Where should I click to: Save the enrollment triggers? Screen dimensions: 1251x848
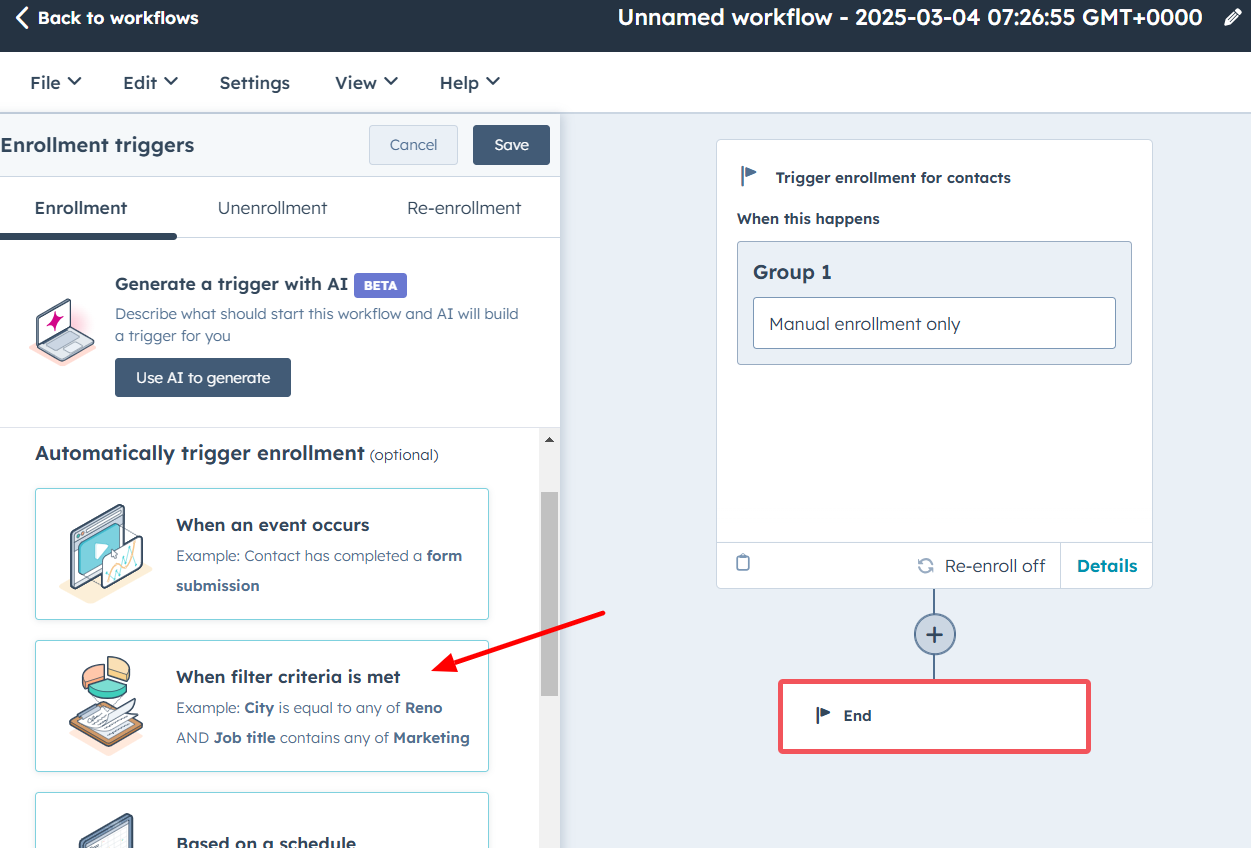pyautogui.click(x=511, y=144)
